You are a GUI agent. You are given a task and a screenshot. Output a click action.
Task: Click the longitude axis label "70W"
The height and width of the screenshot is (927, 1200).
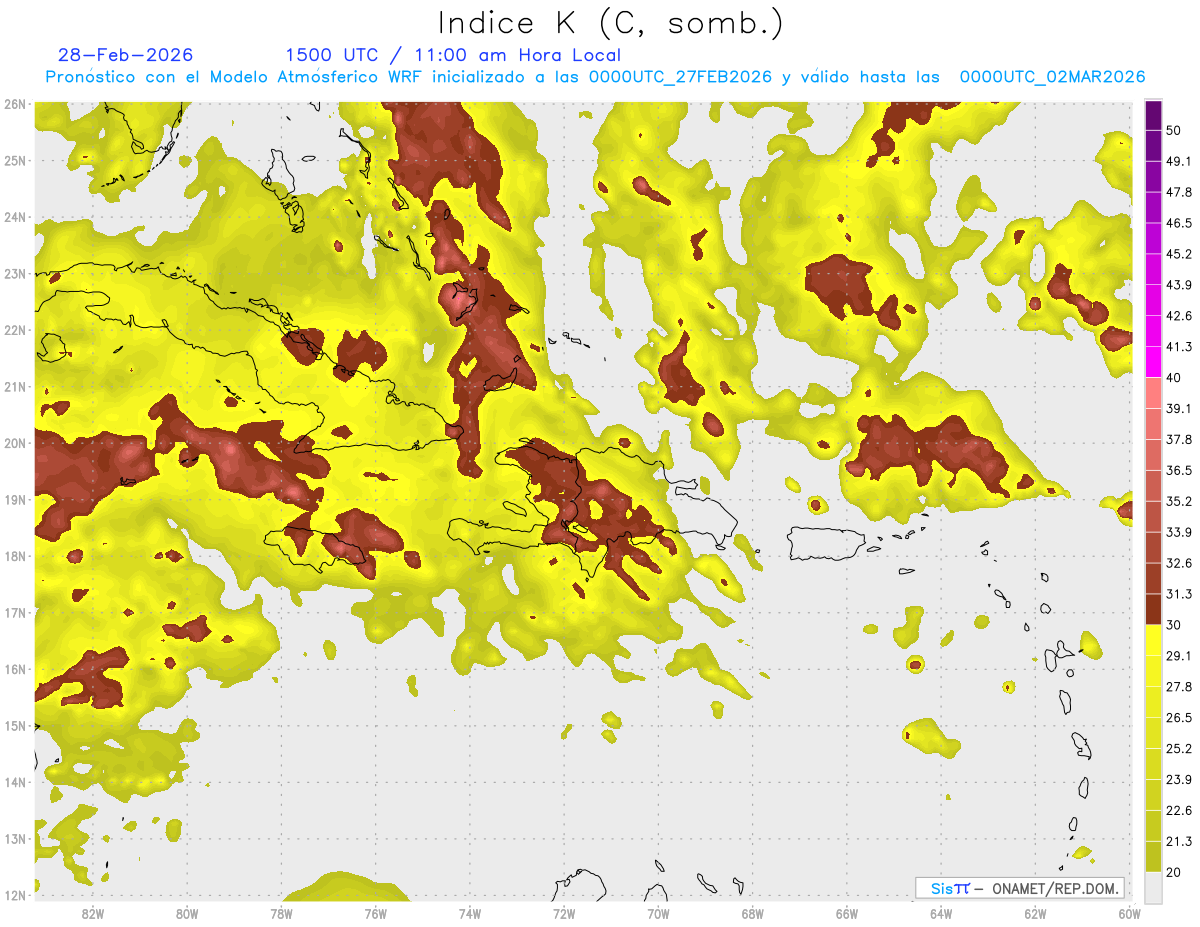point(658,914)
